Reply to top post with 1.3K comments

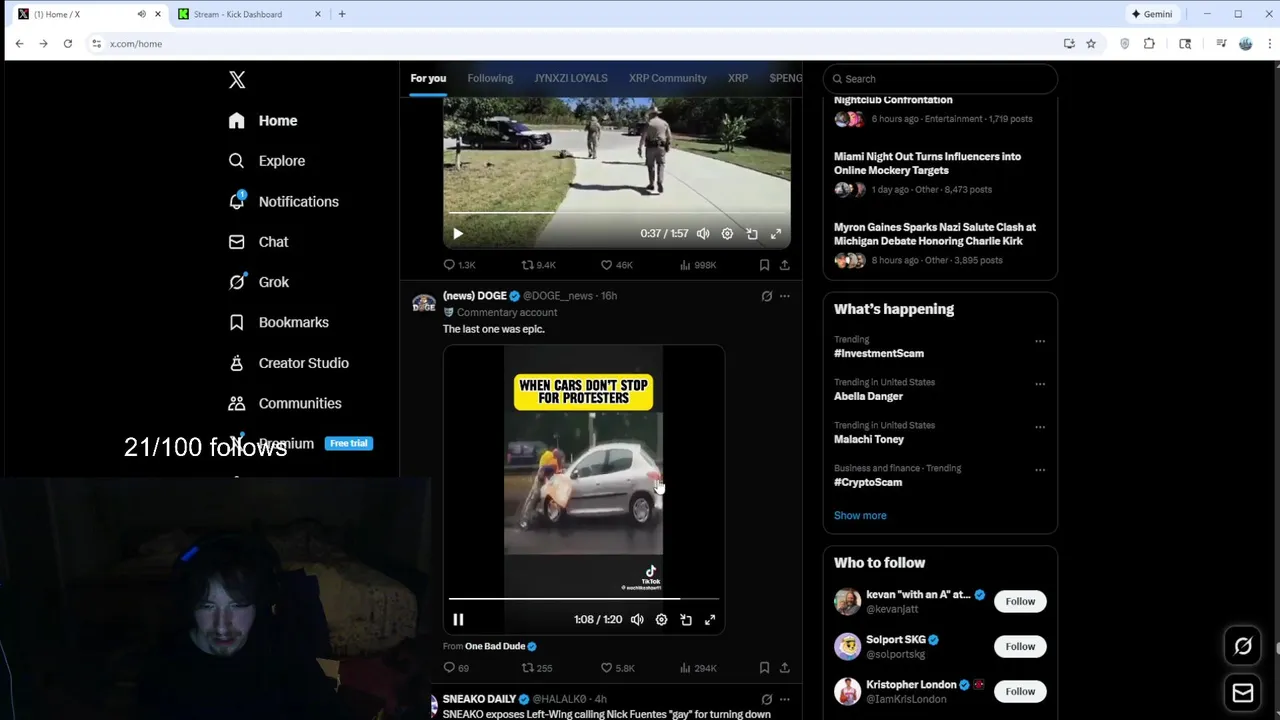pos(460,265)
